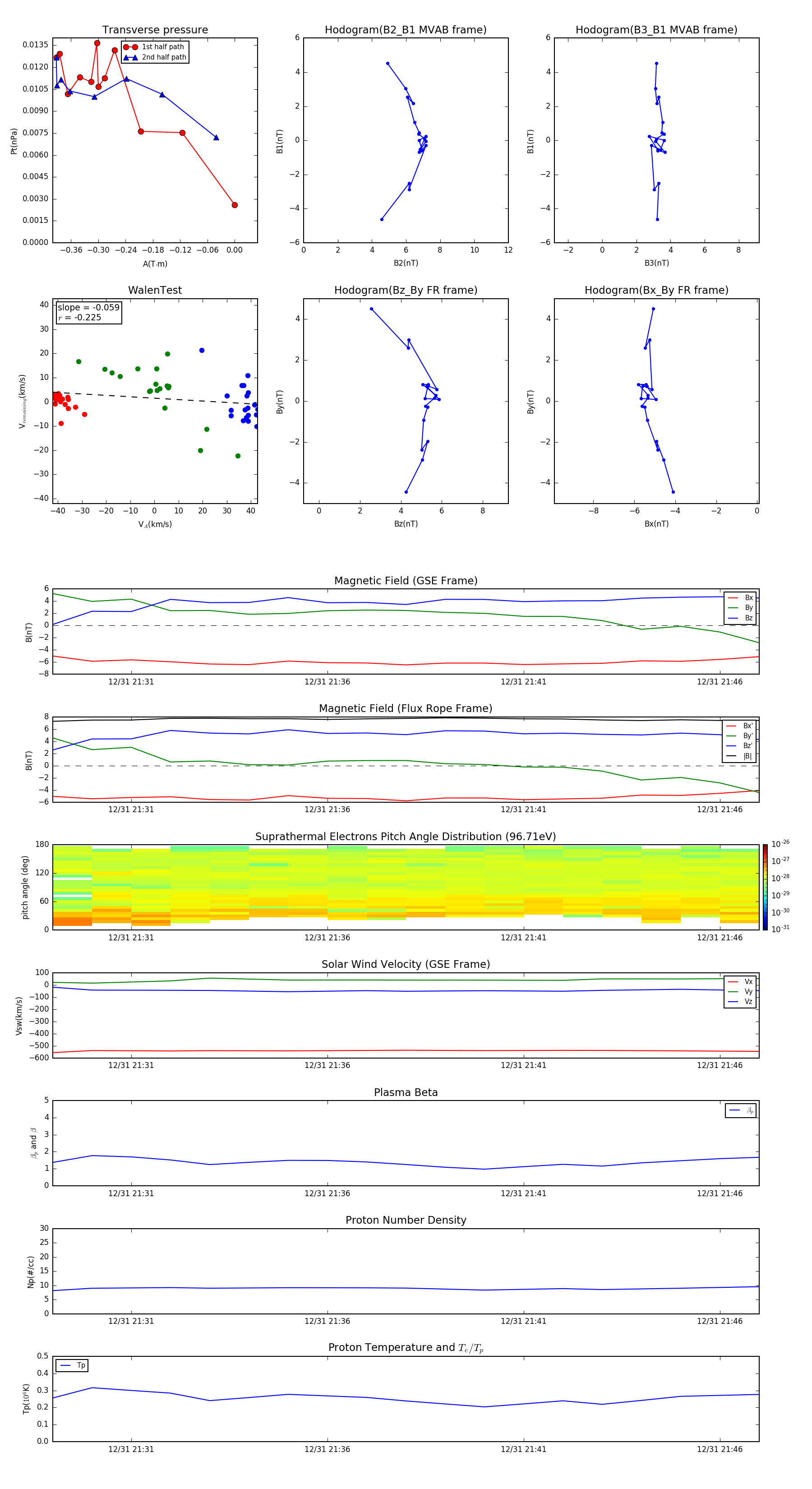Click the 12/31 21:31 tick under Proton Number Density
The width and height of the screenshot is (812, 1489).
click(x=131, y=1321)
